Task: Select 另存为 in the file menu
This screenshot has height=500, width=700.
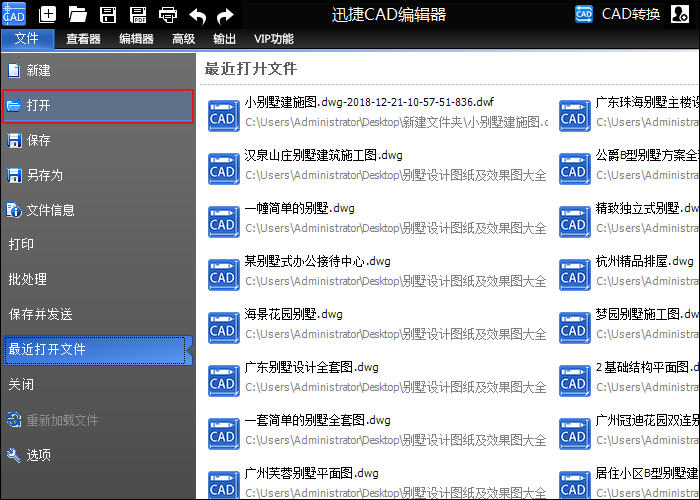Action: 44,175
